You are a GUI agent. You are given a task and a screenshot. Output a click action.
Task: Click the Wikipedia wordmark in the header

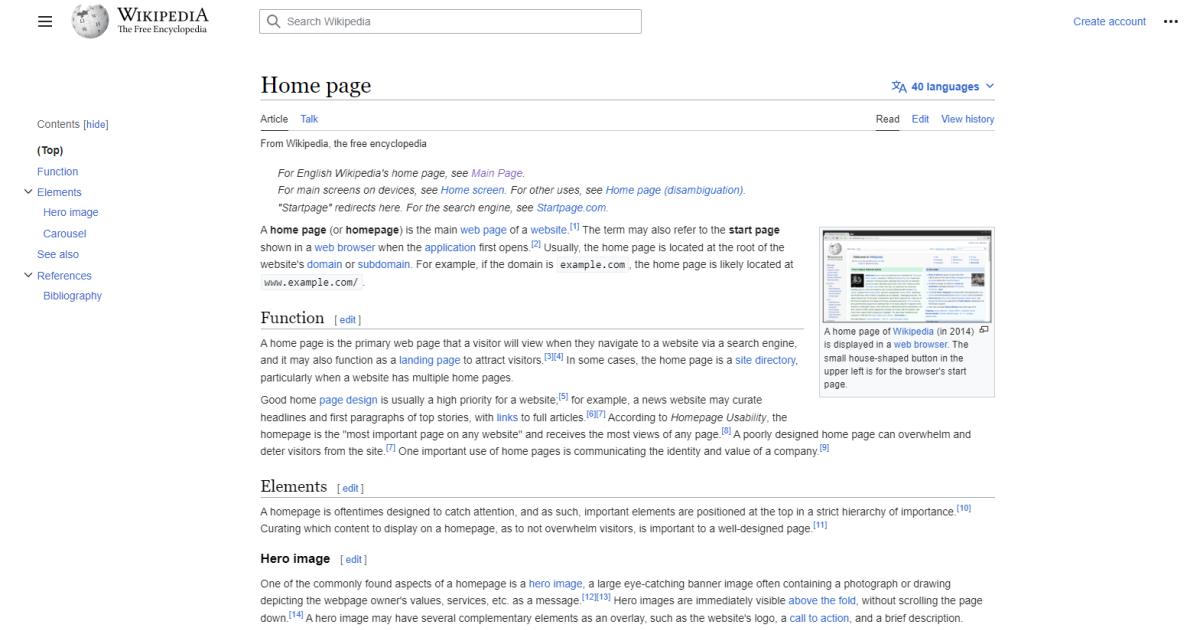pos(161,15)
